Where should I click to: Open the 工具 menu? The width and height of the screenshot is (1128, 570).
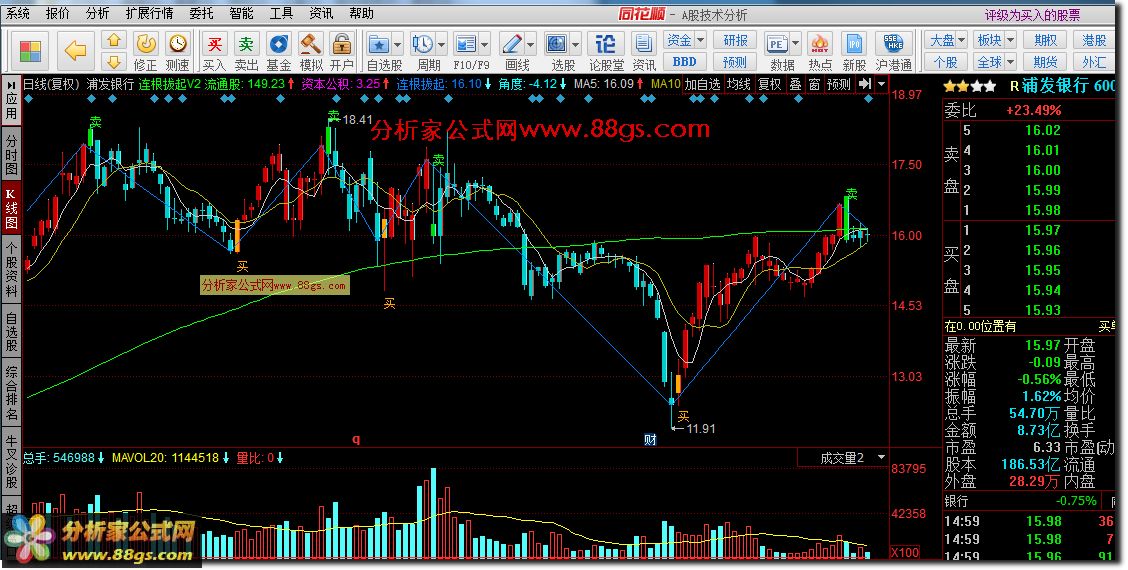pos(281,13)
